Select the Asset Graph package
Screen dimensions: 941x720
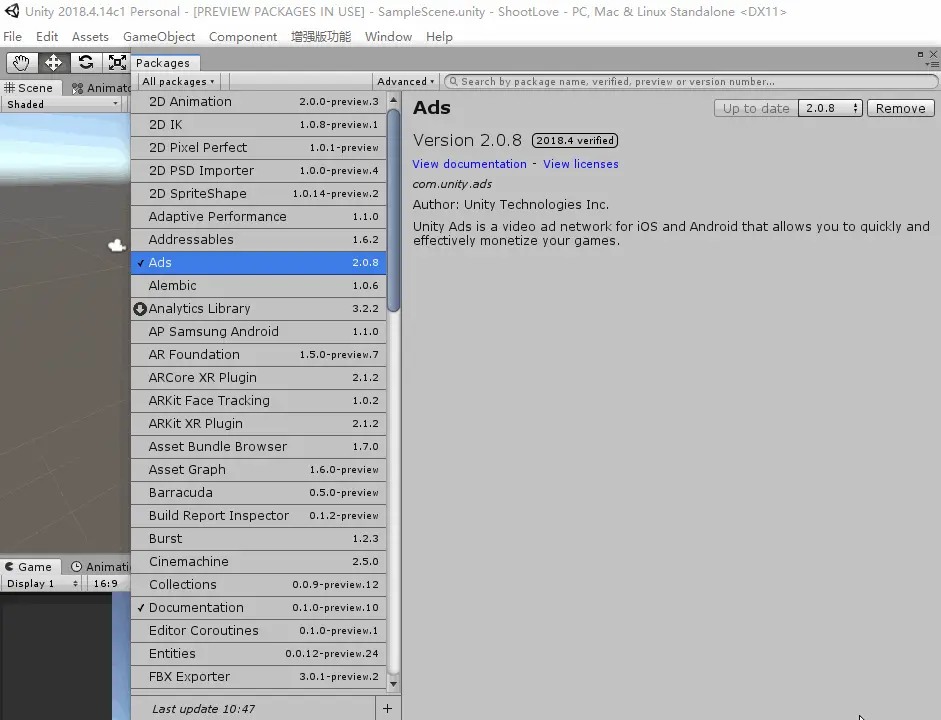click(x=259, y=470)
